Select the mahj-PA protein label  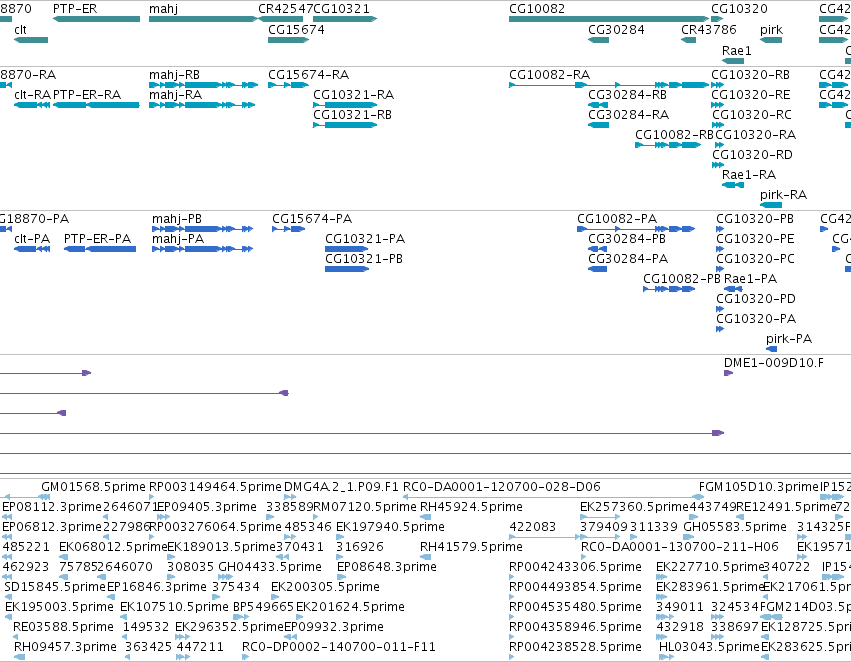[178, 239]
